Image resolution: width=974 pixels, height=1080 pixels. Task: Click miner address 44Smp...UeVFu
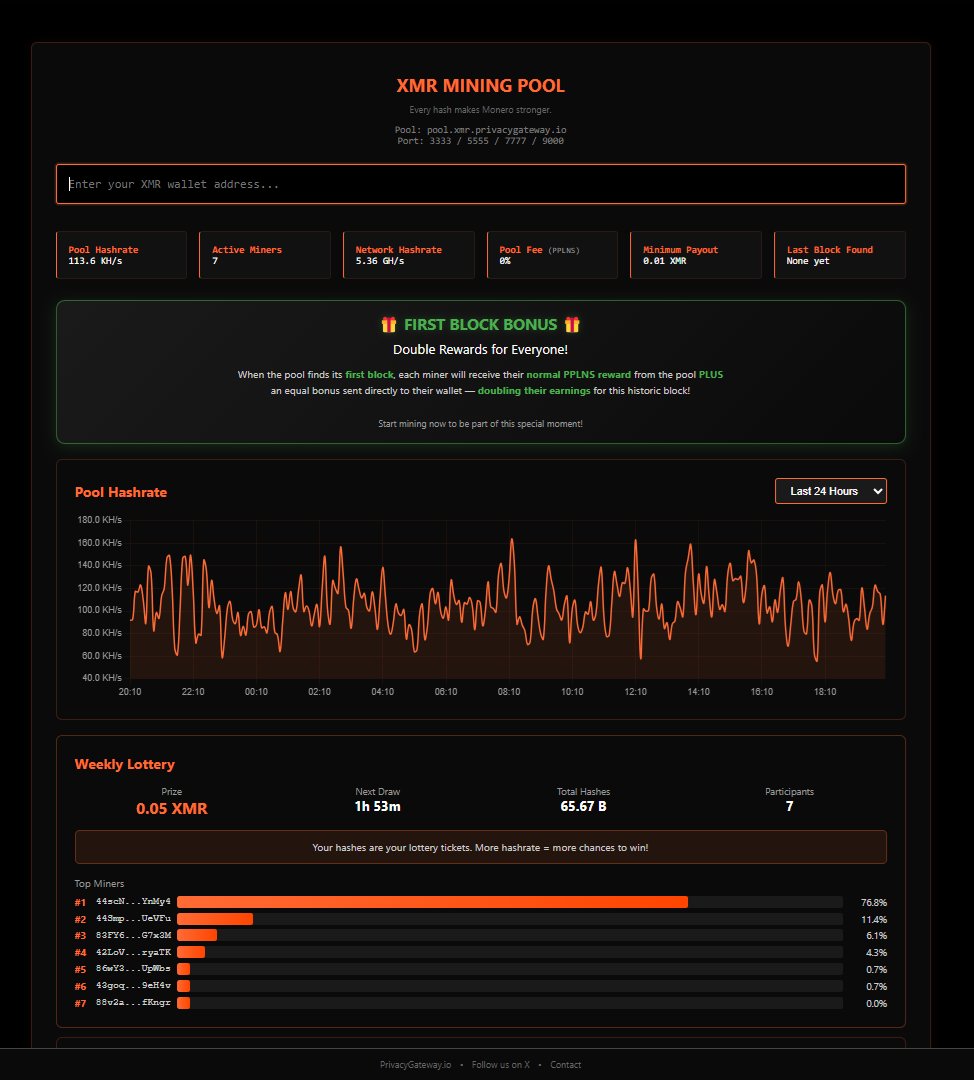(x=133, y=919)
